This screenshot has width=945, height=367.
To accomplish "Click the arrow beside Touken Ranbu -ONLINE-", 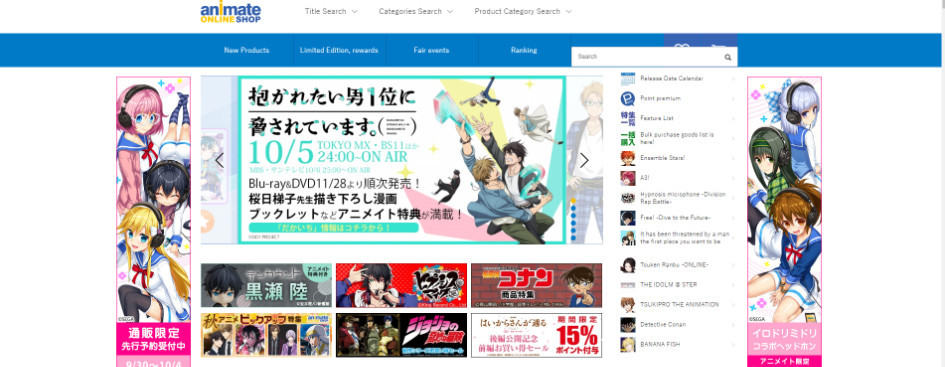I will point(733,265).
